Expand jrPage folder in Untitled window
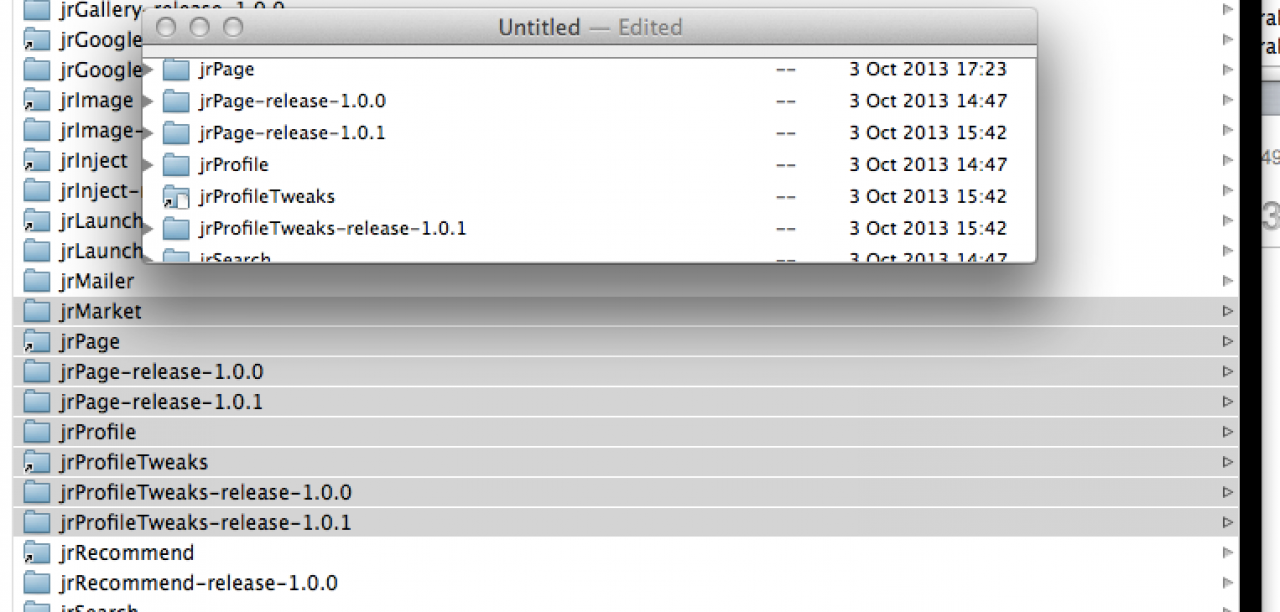Image resolution: width=1280 pixels, height=612 pixels. [148, 70]
